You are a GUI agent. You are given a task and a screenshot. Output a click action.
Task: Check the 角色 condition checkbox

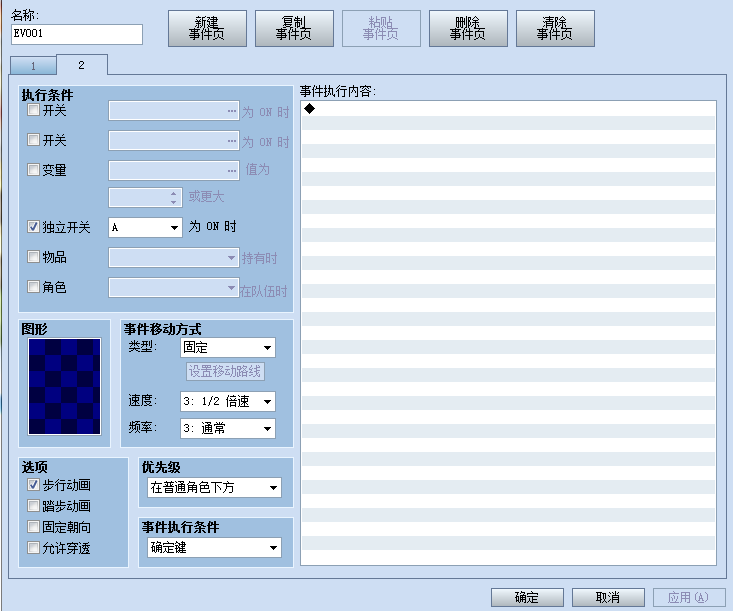[33, 286]
